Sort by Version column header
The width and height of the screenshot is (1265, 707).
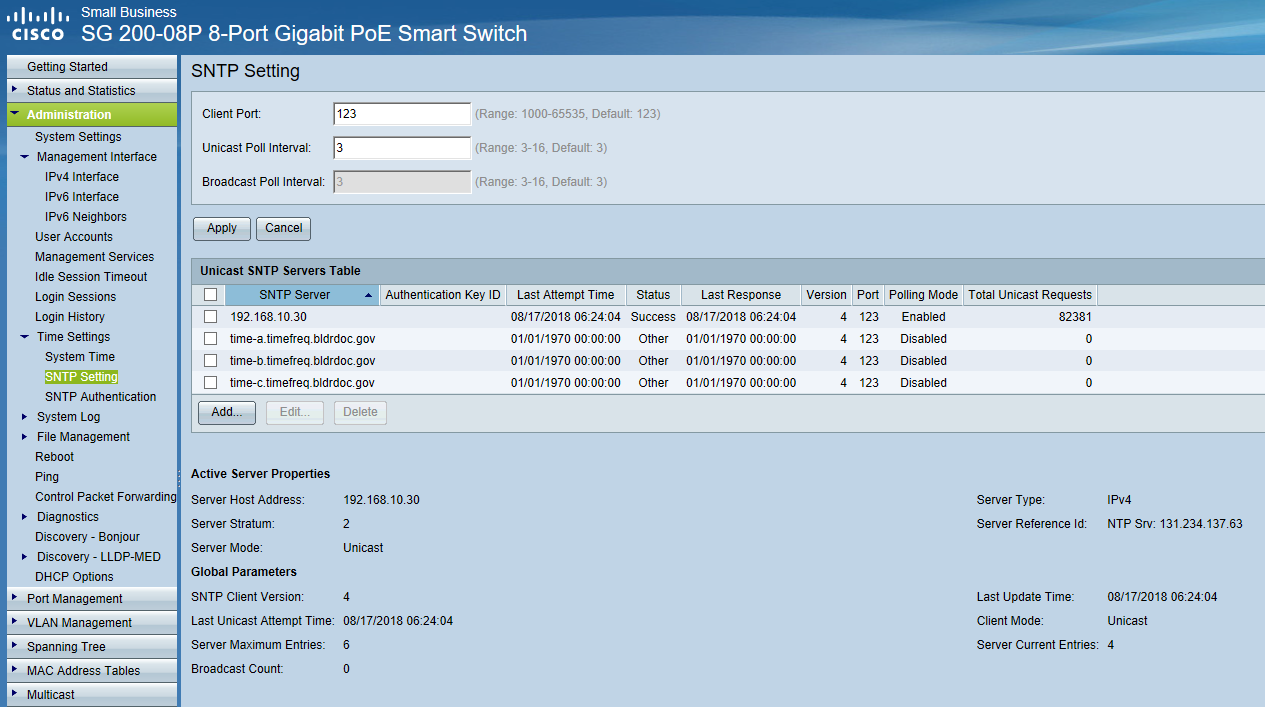click(x=827, y=295)
